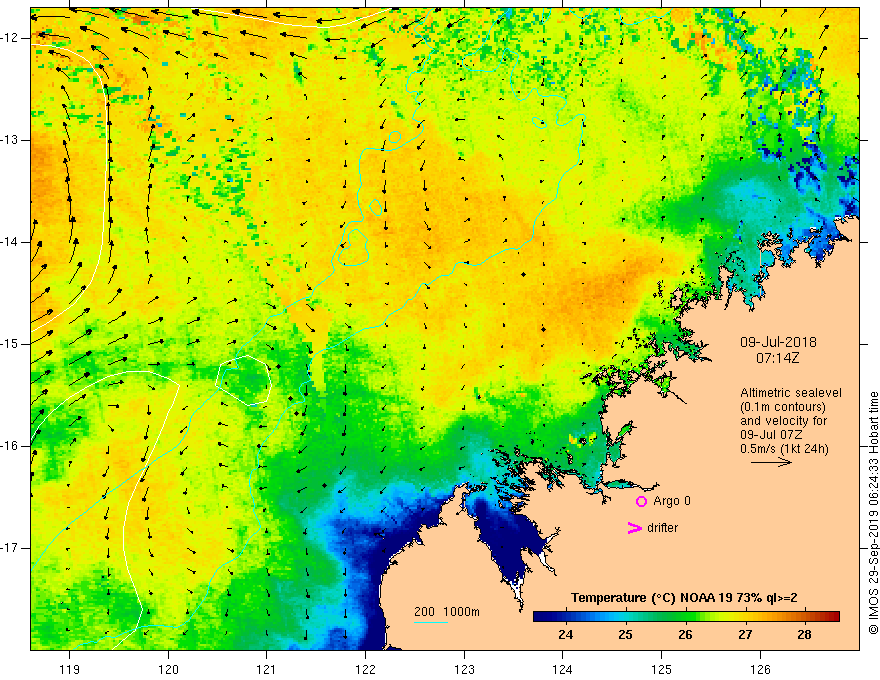This screenshot has height=680, width=880.
Task: Click longitude axis label '120'
Action: coord(168,669)
